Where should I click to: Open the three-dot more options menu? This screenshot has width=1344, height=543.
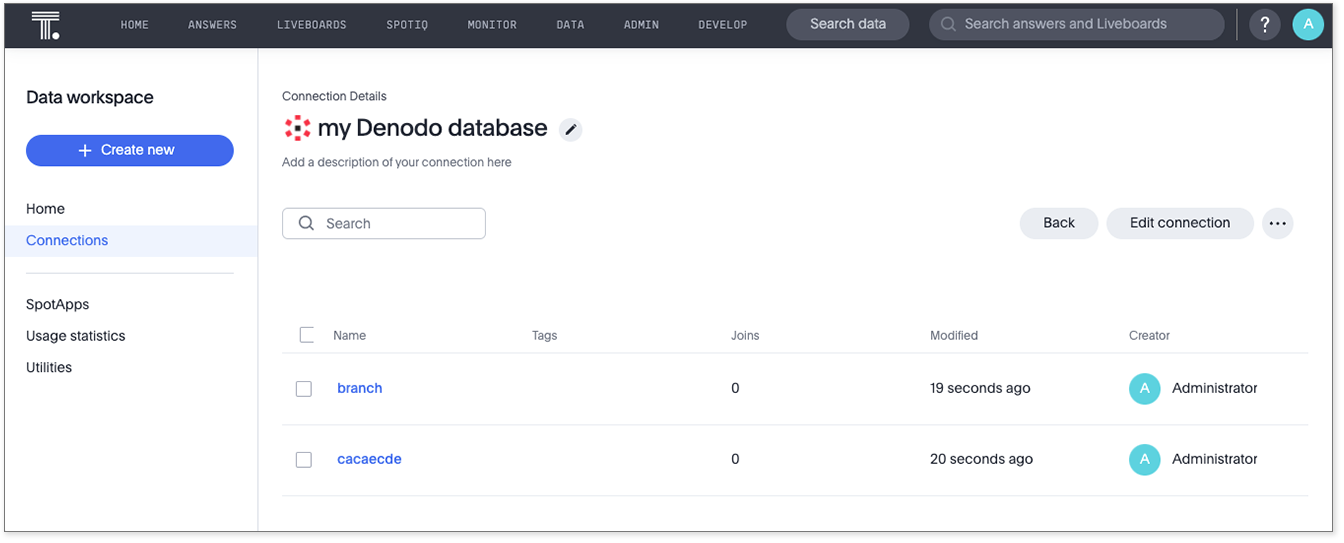pos(1277,224)
